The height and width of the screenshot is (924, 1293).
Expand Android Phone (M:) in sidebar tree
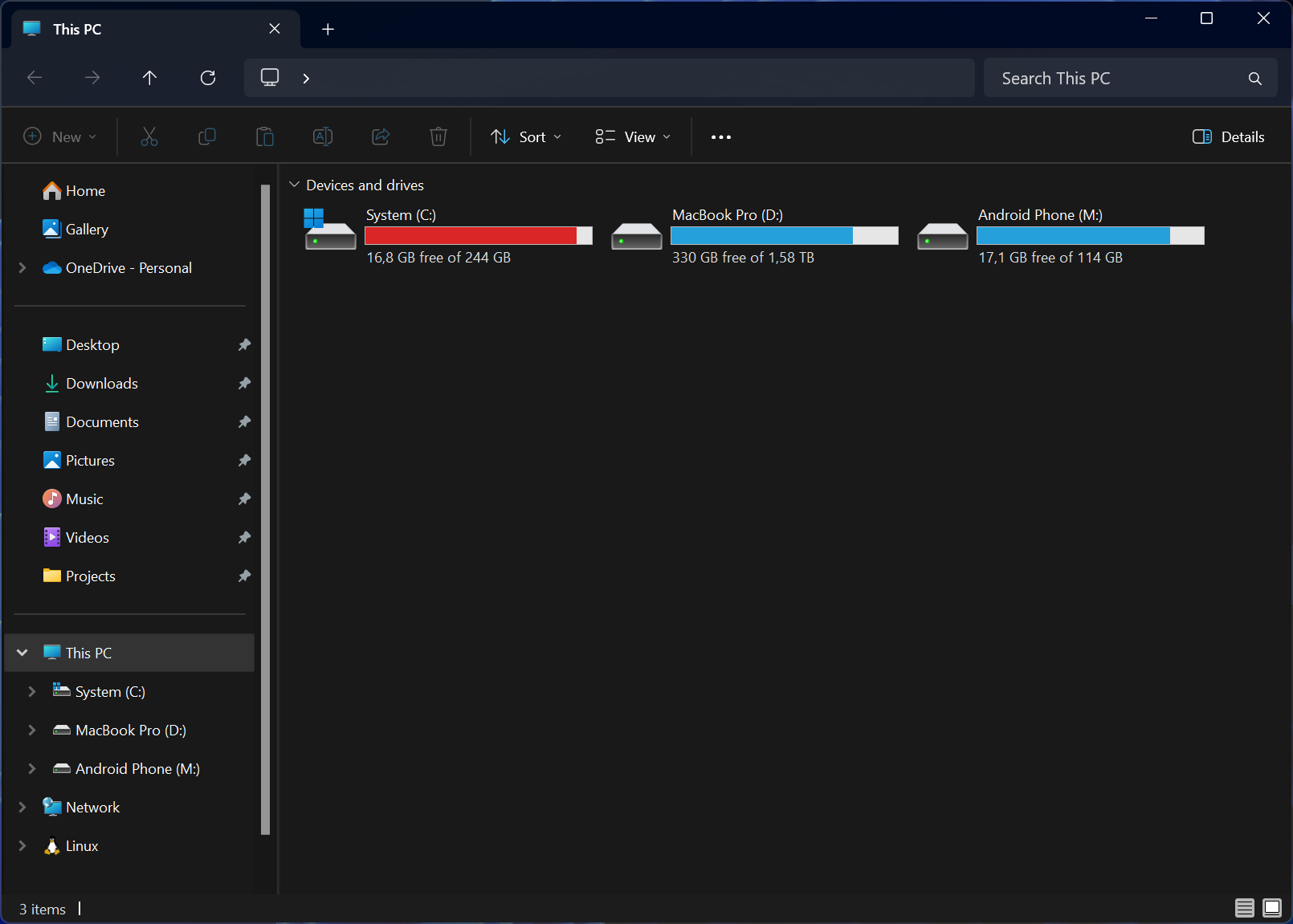click(x=32, y=768)
